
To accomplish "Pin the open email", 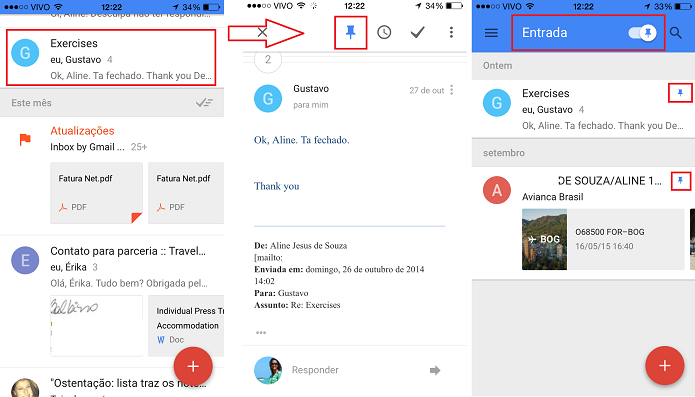I will click(351, 32).
